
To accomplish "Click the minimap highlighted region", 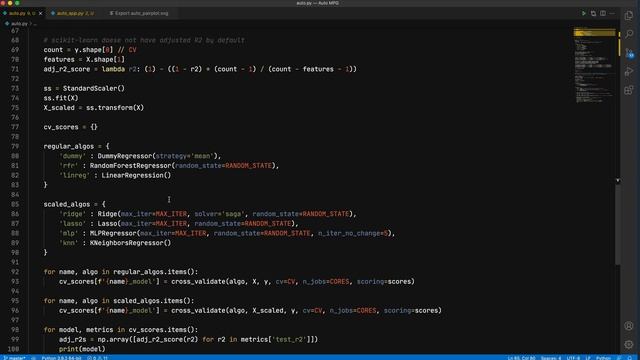I will coord(594,32).
